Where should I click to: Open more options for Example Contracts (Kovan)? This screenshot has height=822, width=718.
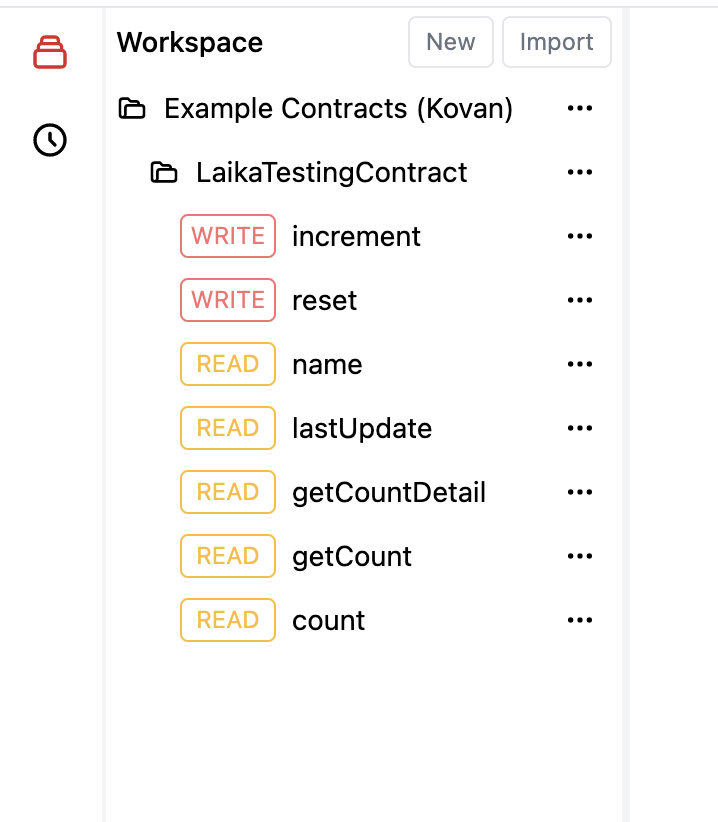click(x=580, y=109)
